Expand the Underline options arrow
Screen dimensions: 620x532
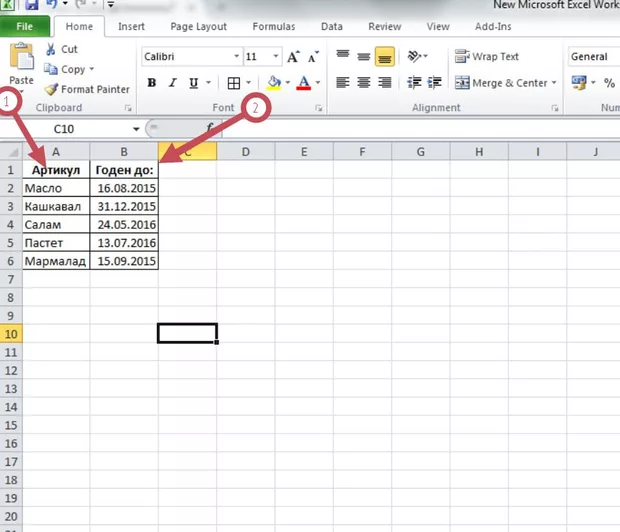[208, 83]
